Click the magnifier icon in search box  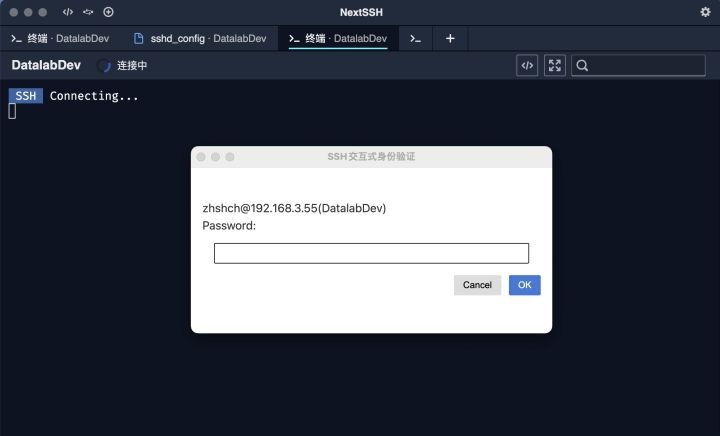582,66
